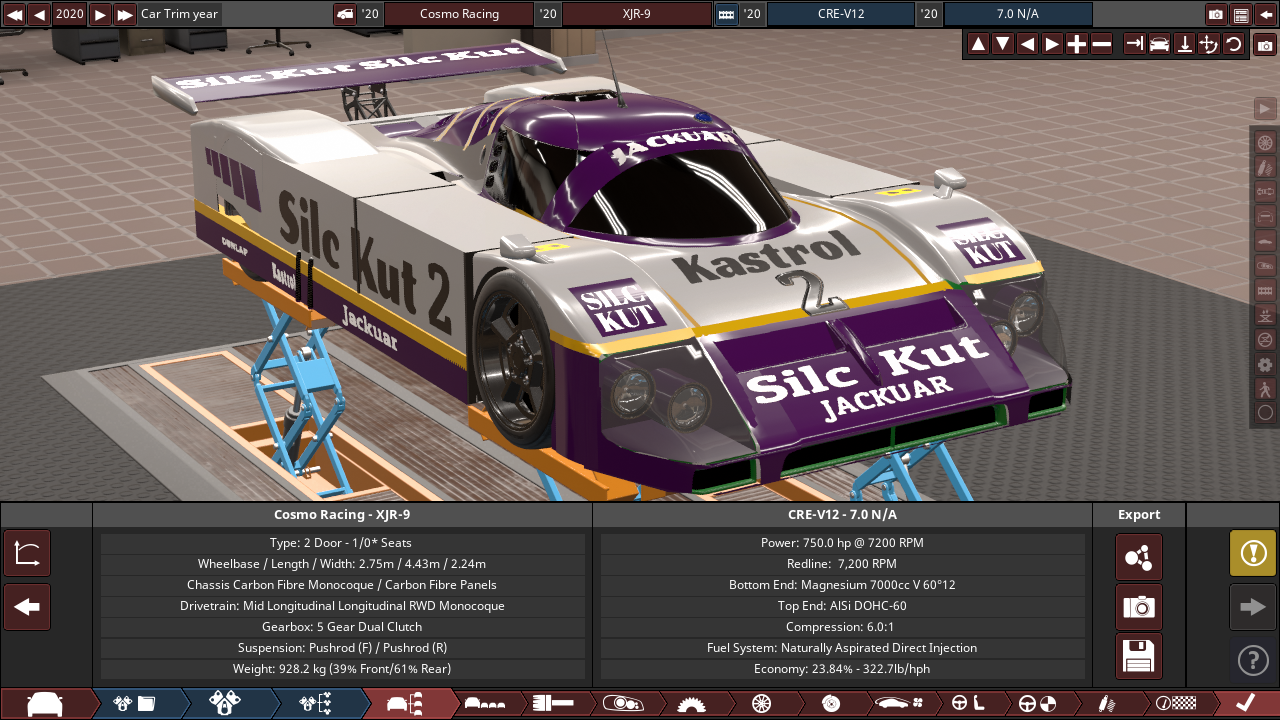1280x720 pixels.
Task: Click the top-right back arrow icon
Action: [x=1266, y=14]
